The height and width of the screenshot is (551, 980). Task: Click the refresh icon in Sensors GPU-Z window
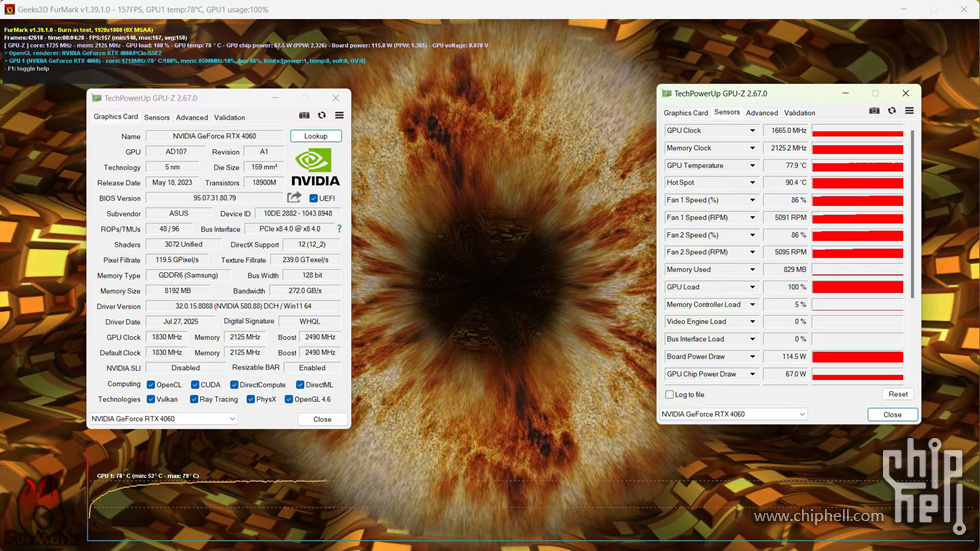[x=892, y=111]
